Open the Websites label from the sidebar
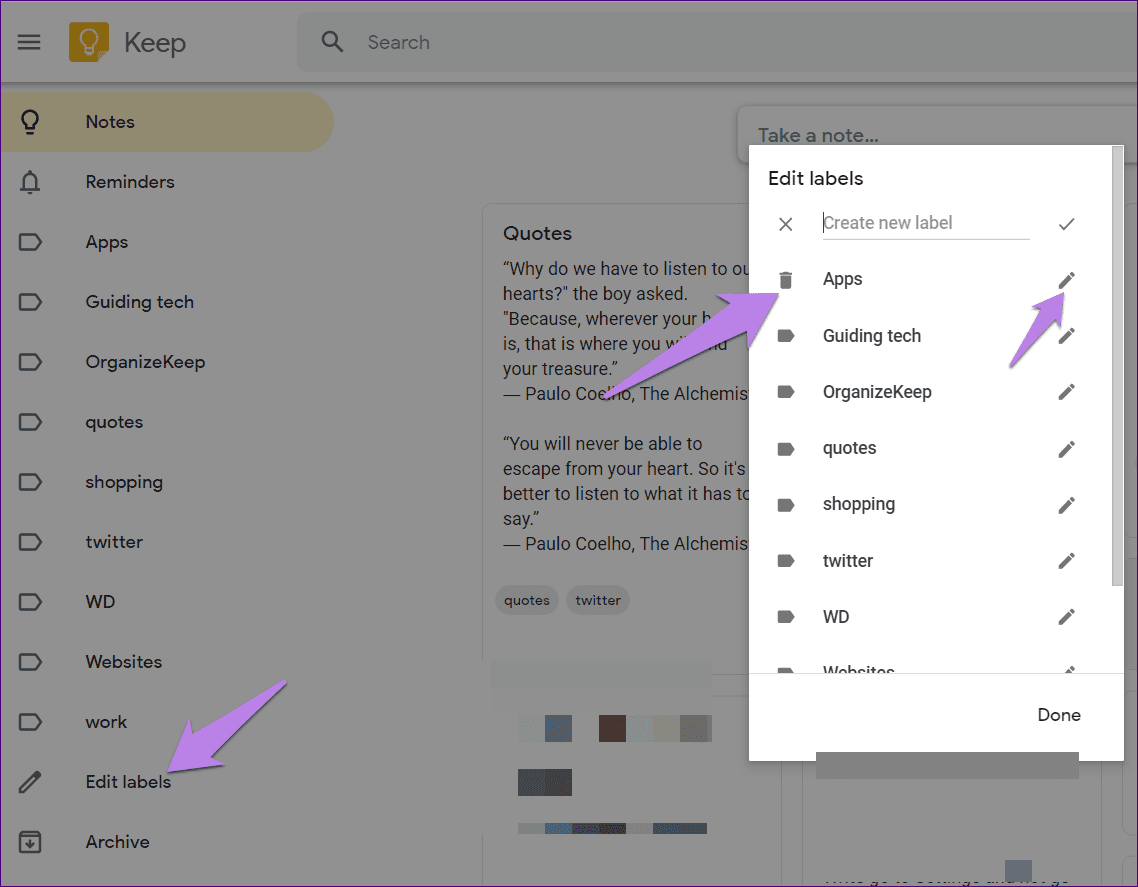The image size is (1138, 887). pyautogui.click(x=123, y=661)
